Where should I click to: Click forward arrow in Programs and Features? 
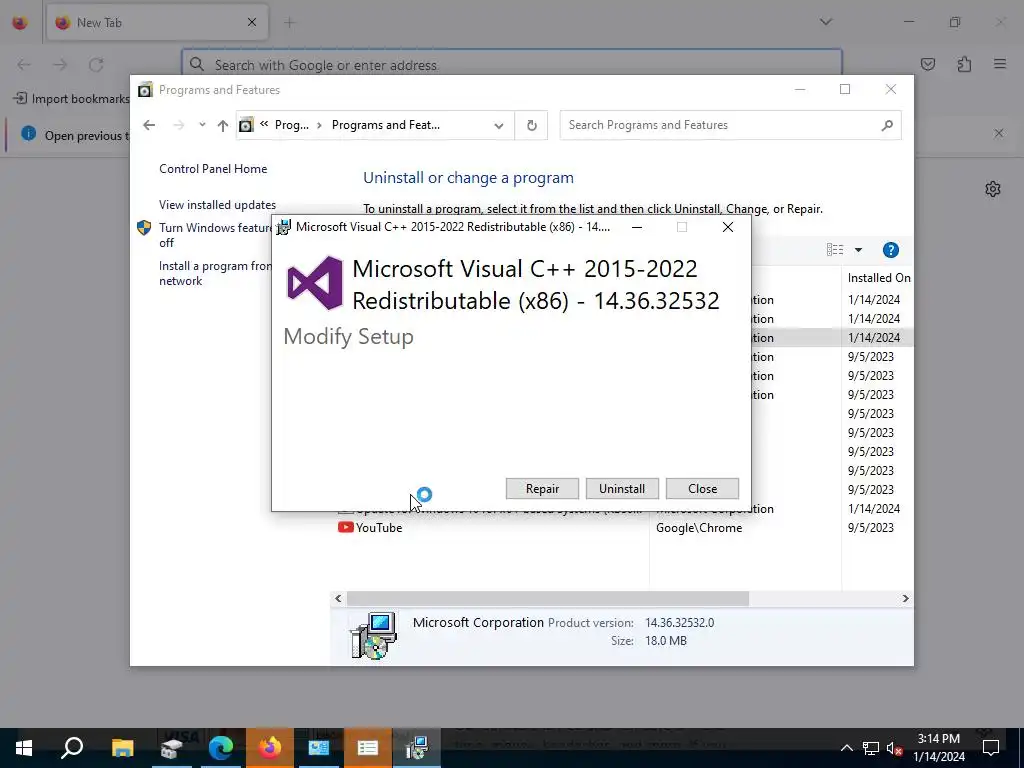[178, 125]
